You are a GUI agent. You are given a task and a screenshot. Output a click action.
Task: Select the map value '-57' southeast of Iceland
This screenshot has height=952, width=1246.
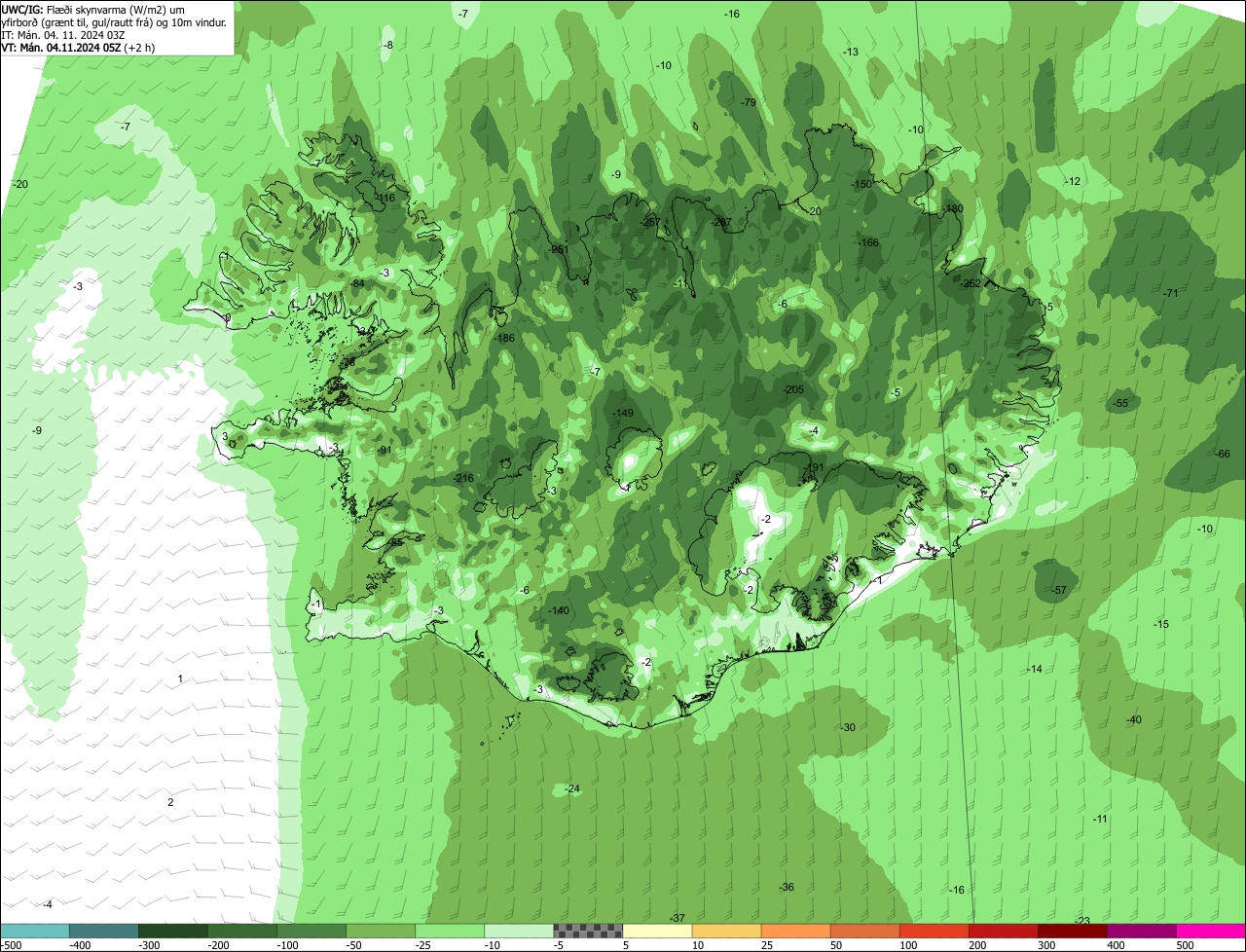tap(1059, 591)
